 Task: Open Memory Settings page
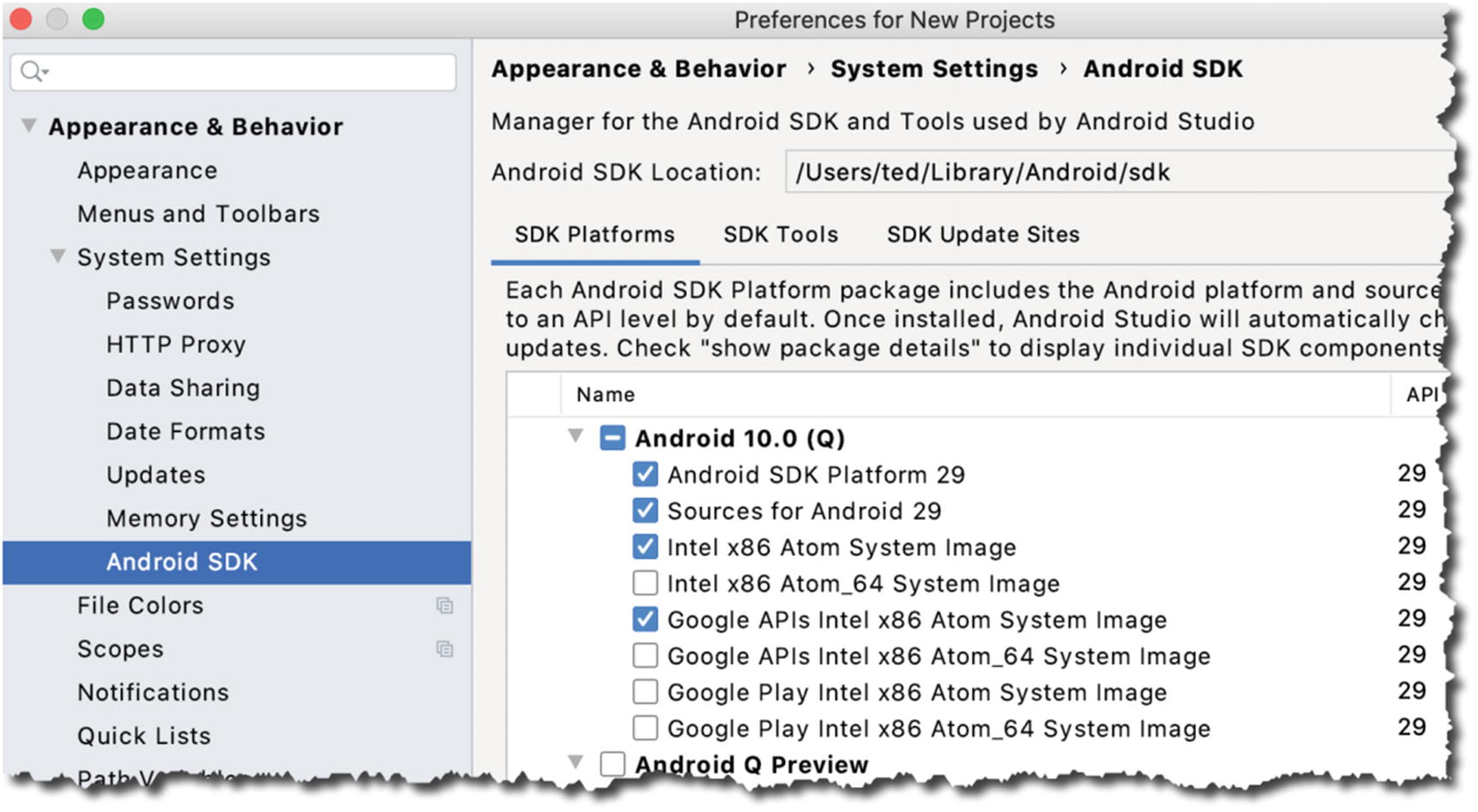click(206, 518)
